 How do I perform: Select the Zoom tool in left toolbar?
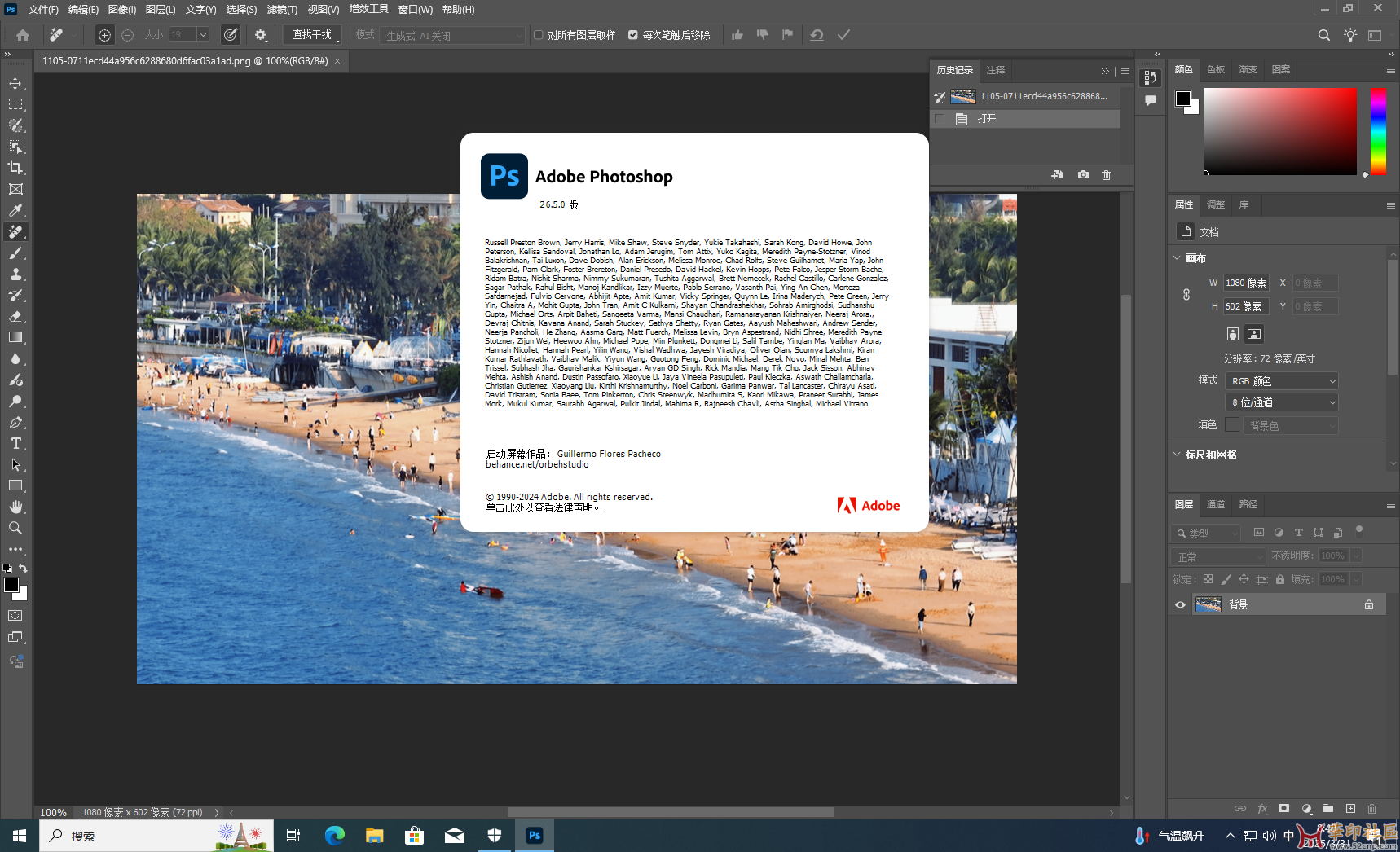(x=15, y=528)
